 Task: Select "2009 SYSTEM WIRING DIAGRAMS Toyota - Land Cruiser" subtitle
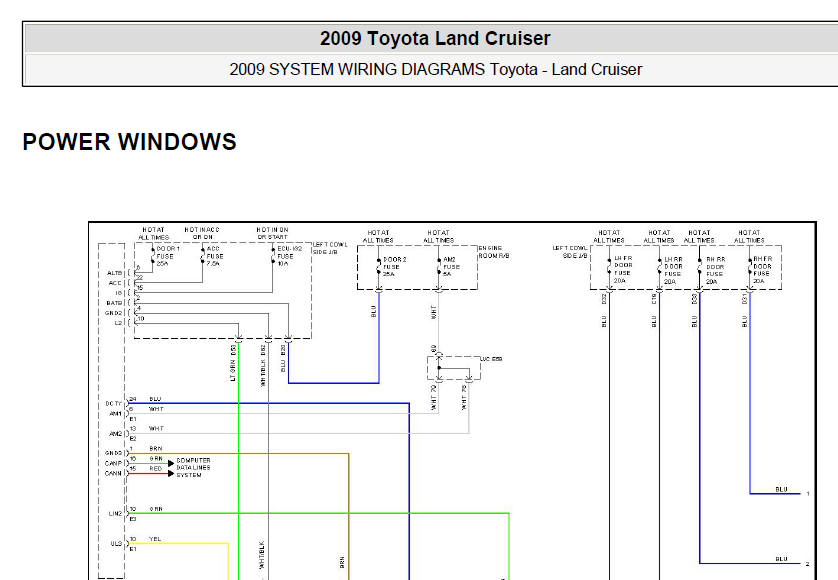(x=436, y=69)
